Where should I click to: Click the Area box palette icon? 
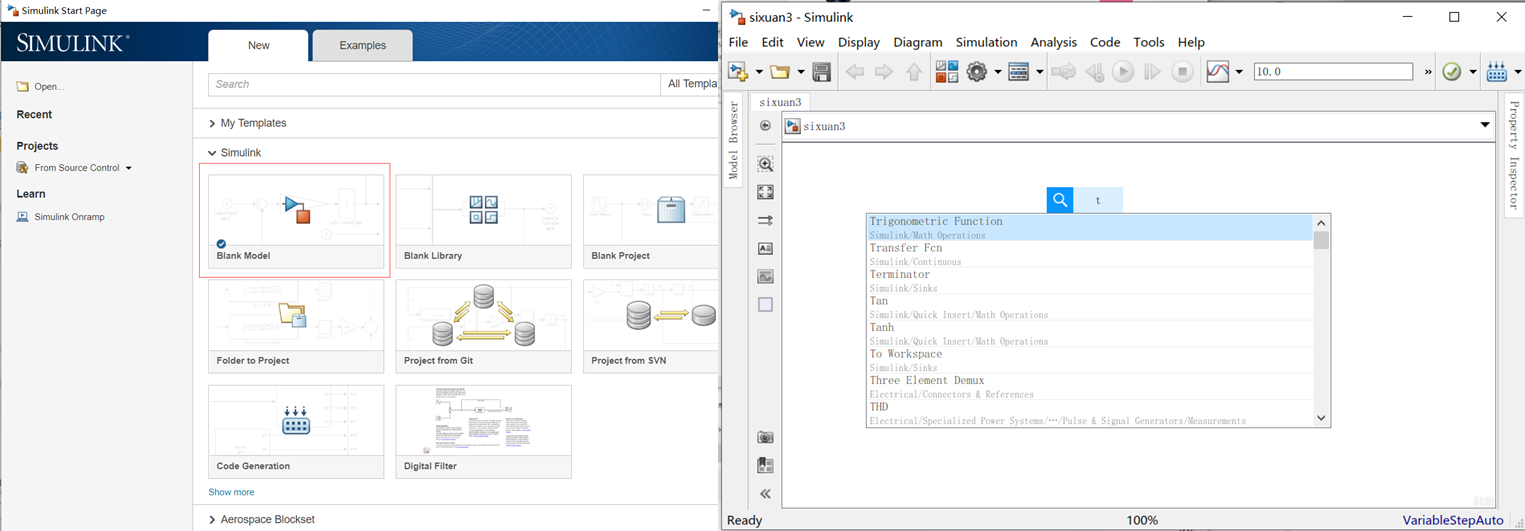coord(766,304)
